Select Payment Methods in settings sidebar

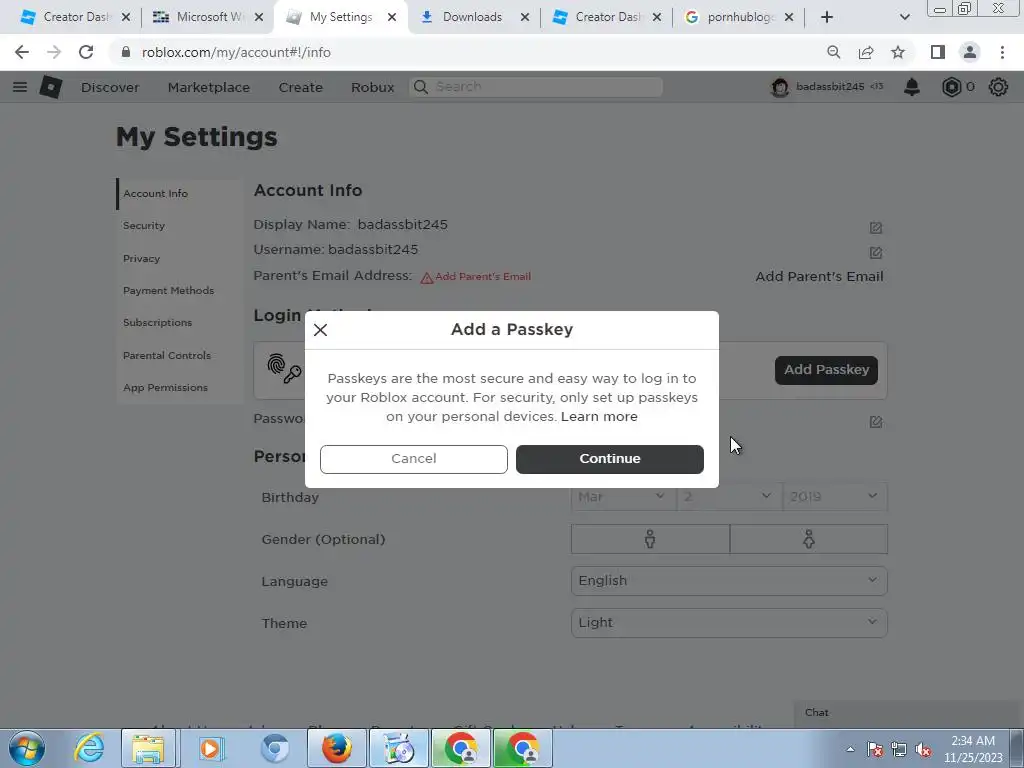[168, 291]
